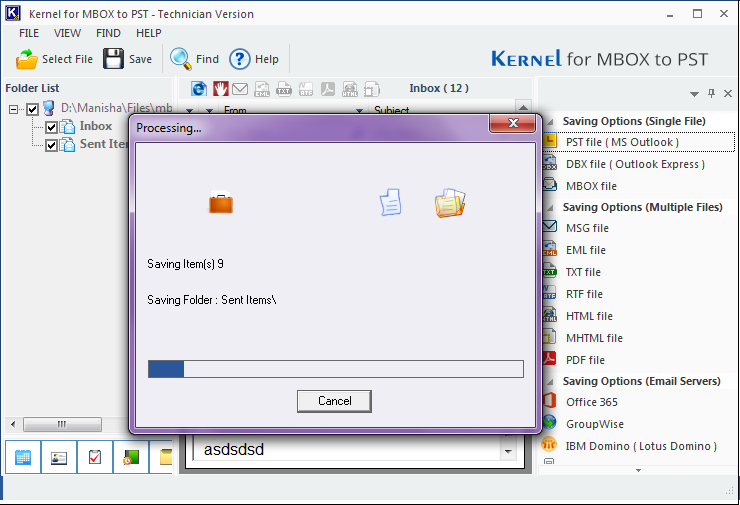Click the asdsdsd text field

click(x=347, y=450)
